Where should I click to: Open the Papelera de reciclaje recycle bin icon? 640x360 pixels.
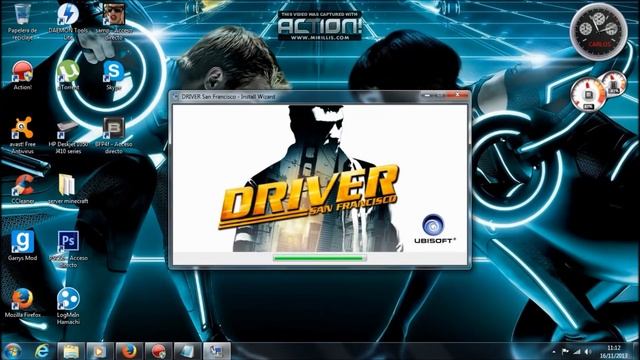point(22,21)
